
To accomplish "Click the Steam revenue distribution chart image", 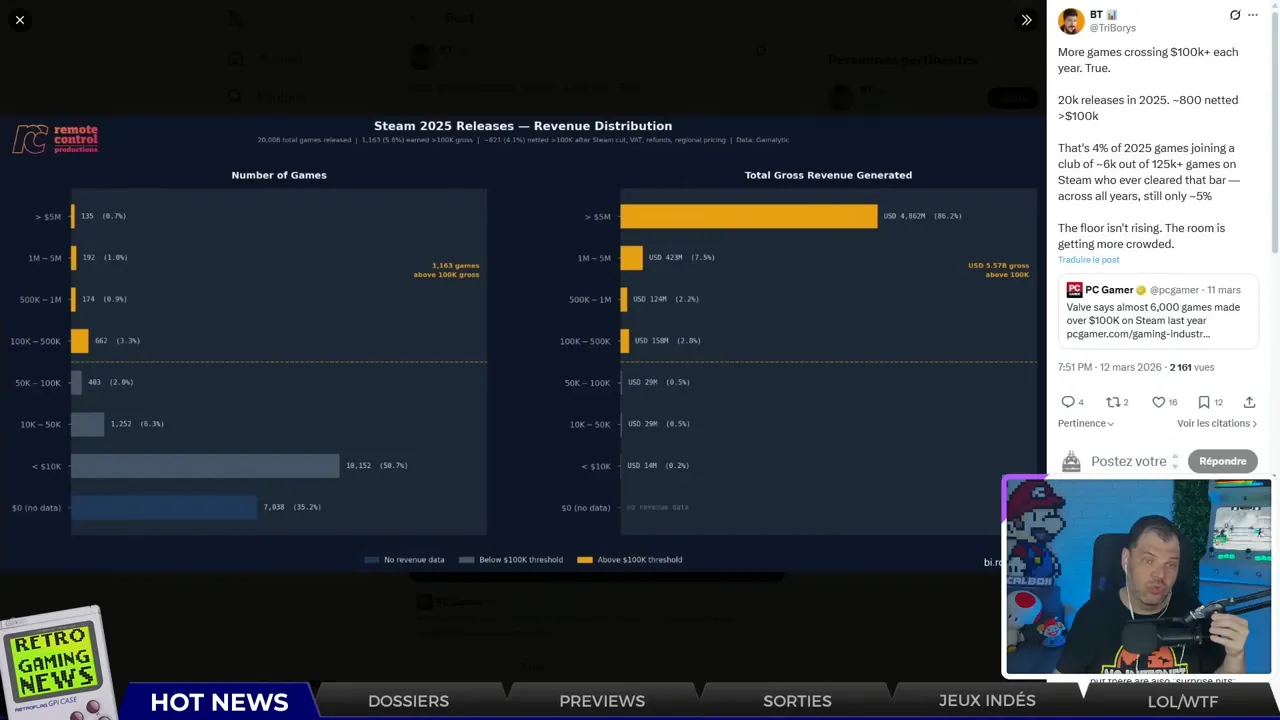I will pos(520,340).
